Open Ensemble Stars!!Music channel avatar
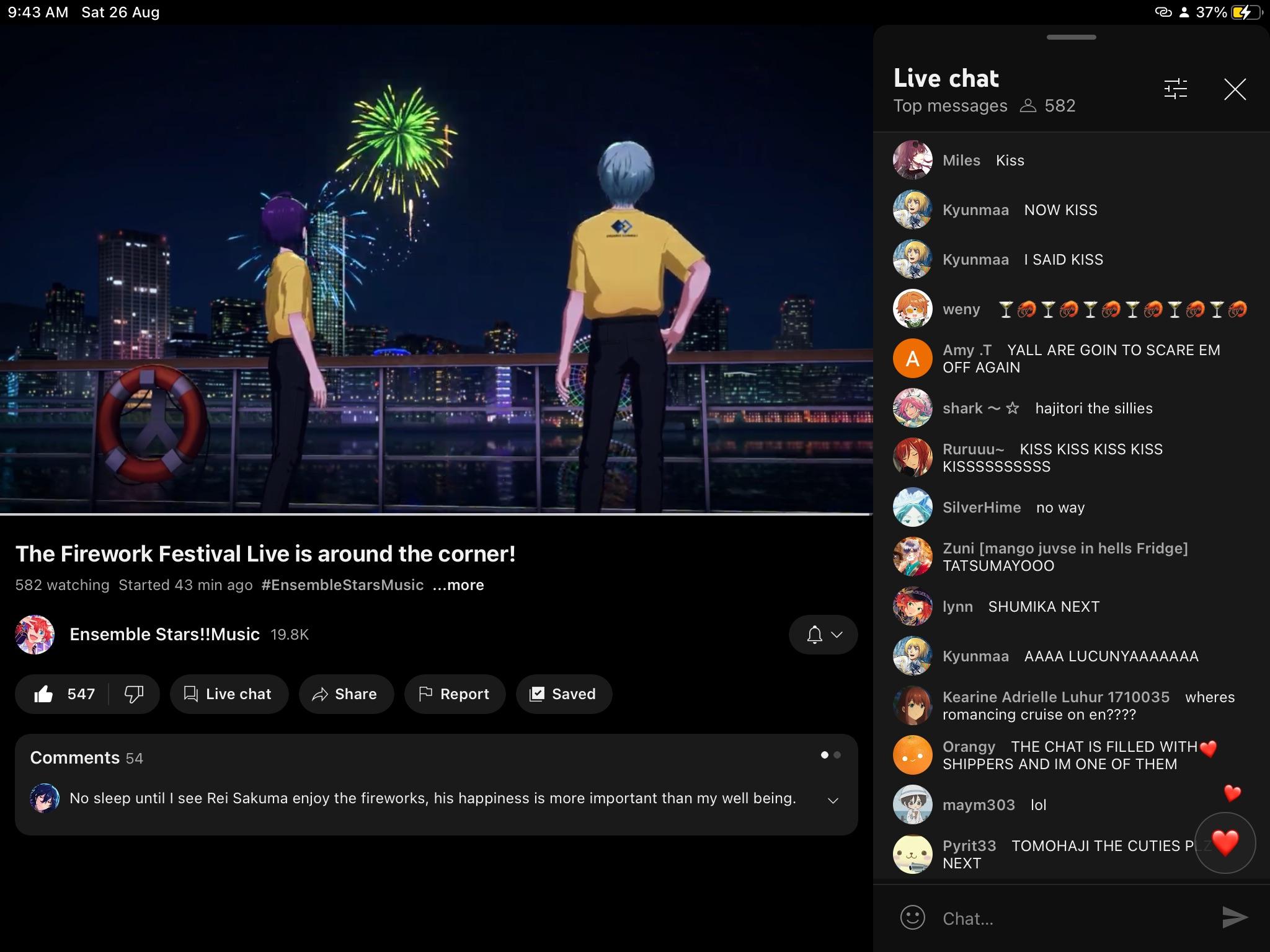 tap(35, 635)
